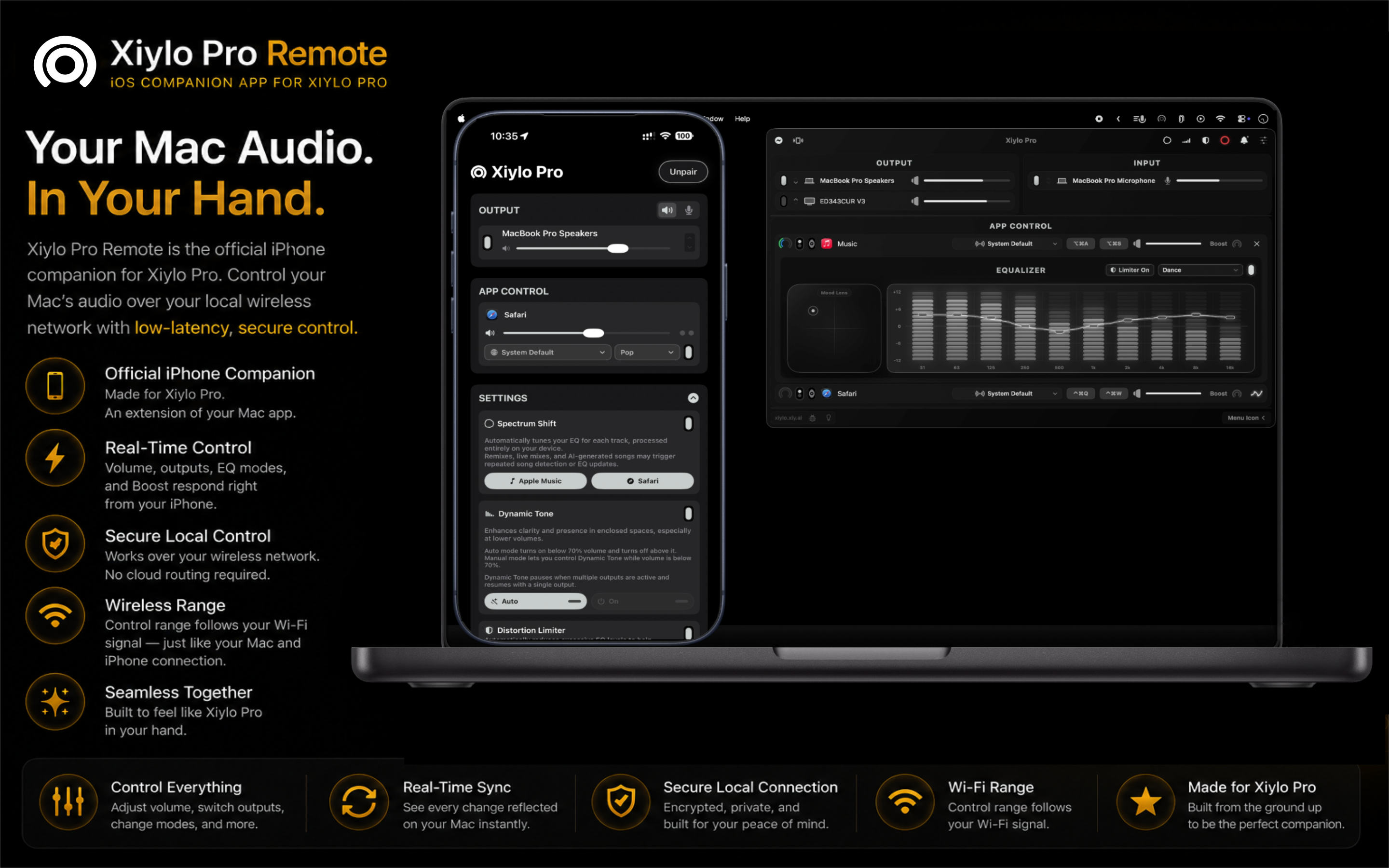Click the Mood Lens pad dot
This screenshot has width=1389, height=868.
coord(813,311)
